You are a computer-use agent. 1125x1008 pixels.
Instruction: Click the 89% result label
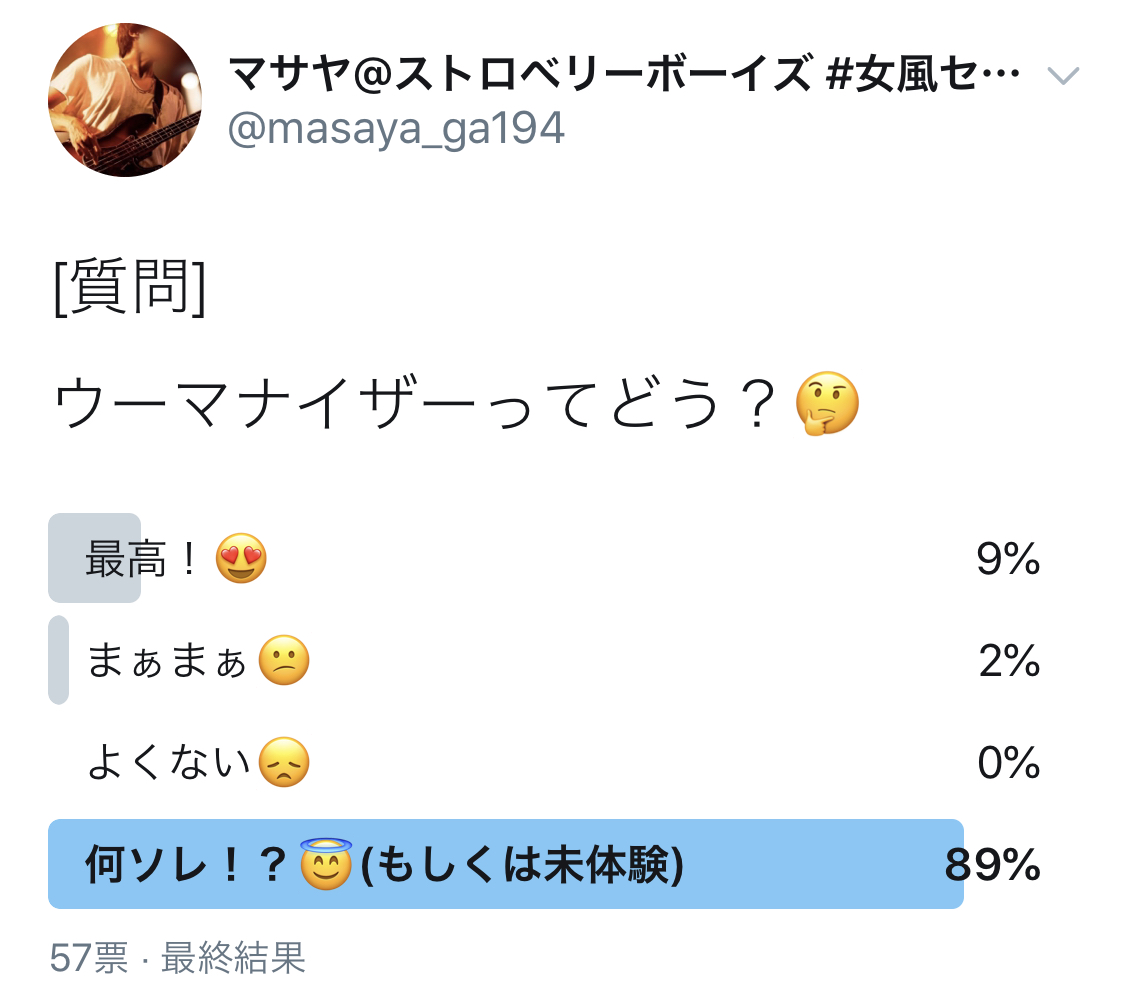click(993, 865)
